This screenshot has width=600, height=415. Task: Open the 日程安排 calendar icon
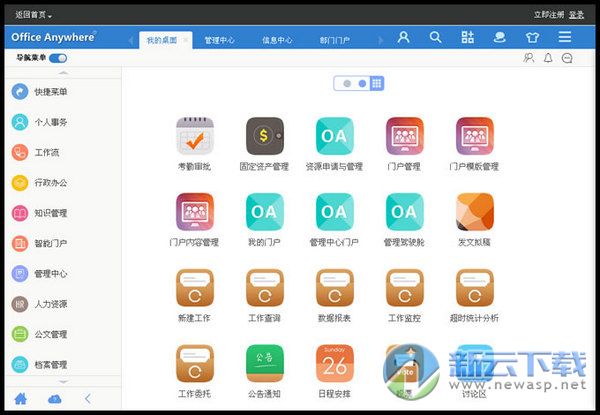pos(334,363)
